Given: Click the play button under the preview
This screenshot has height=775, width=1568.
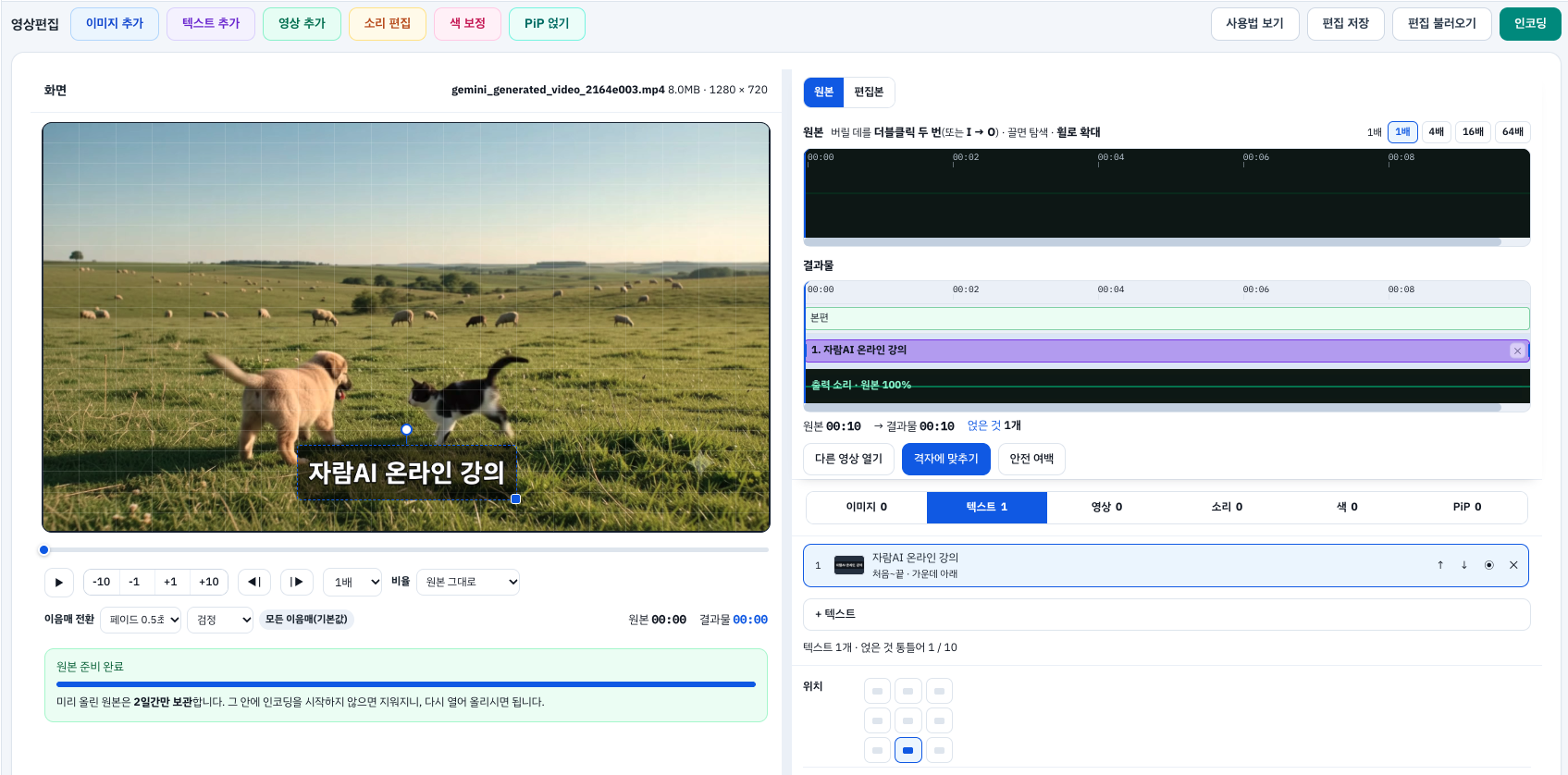Looking at the screenshot, I should point(59,582).
